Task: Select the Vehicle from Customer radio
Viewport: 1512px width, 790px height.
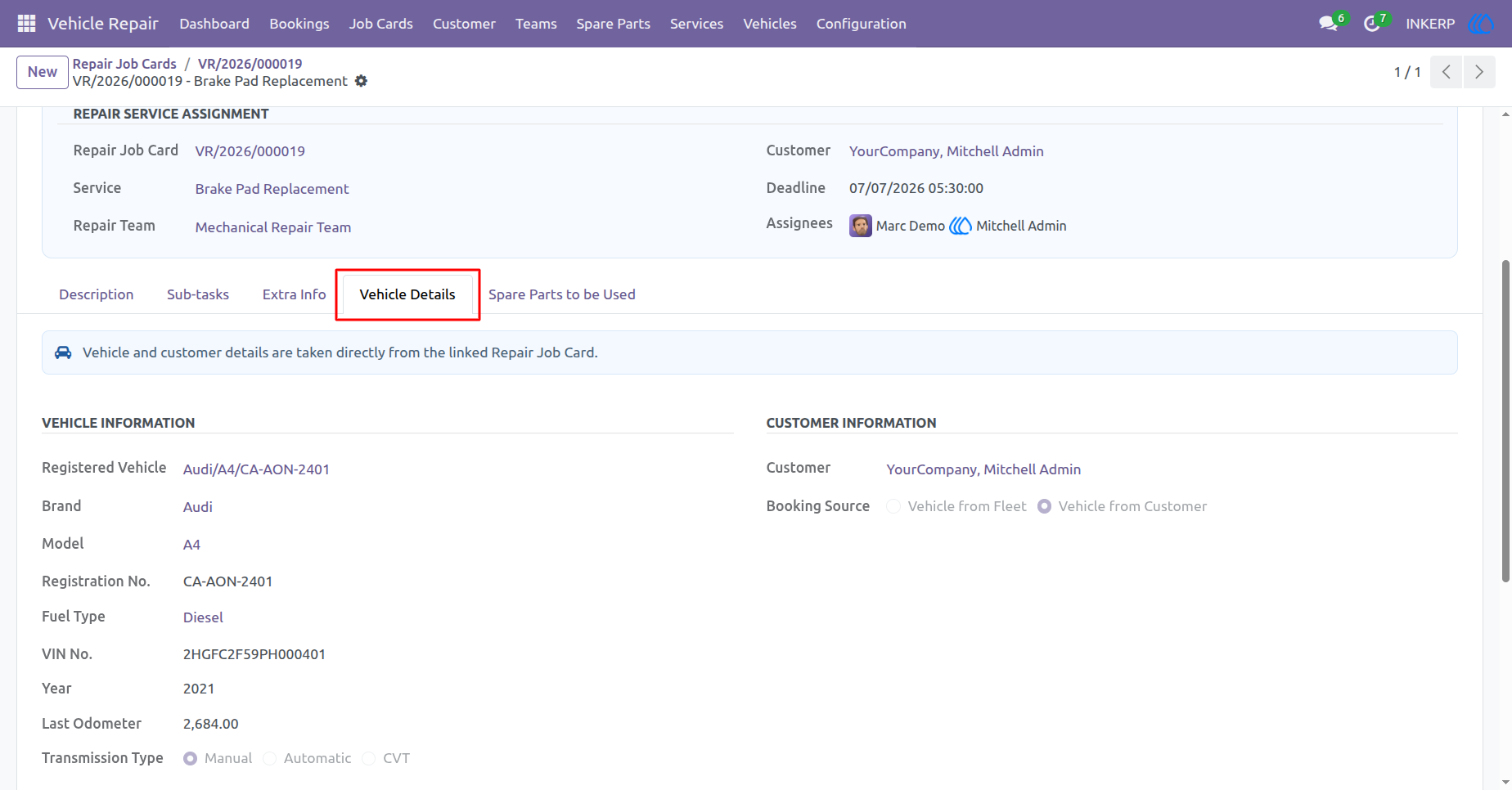Action: coord(1044,506)
